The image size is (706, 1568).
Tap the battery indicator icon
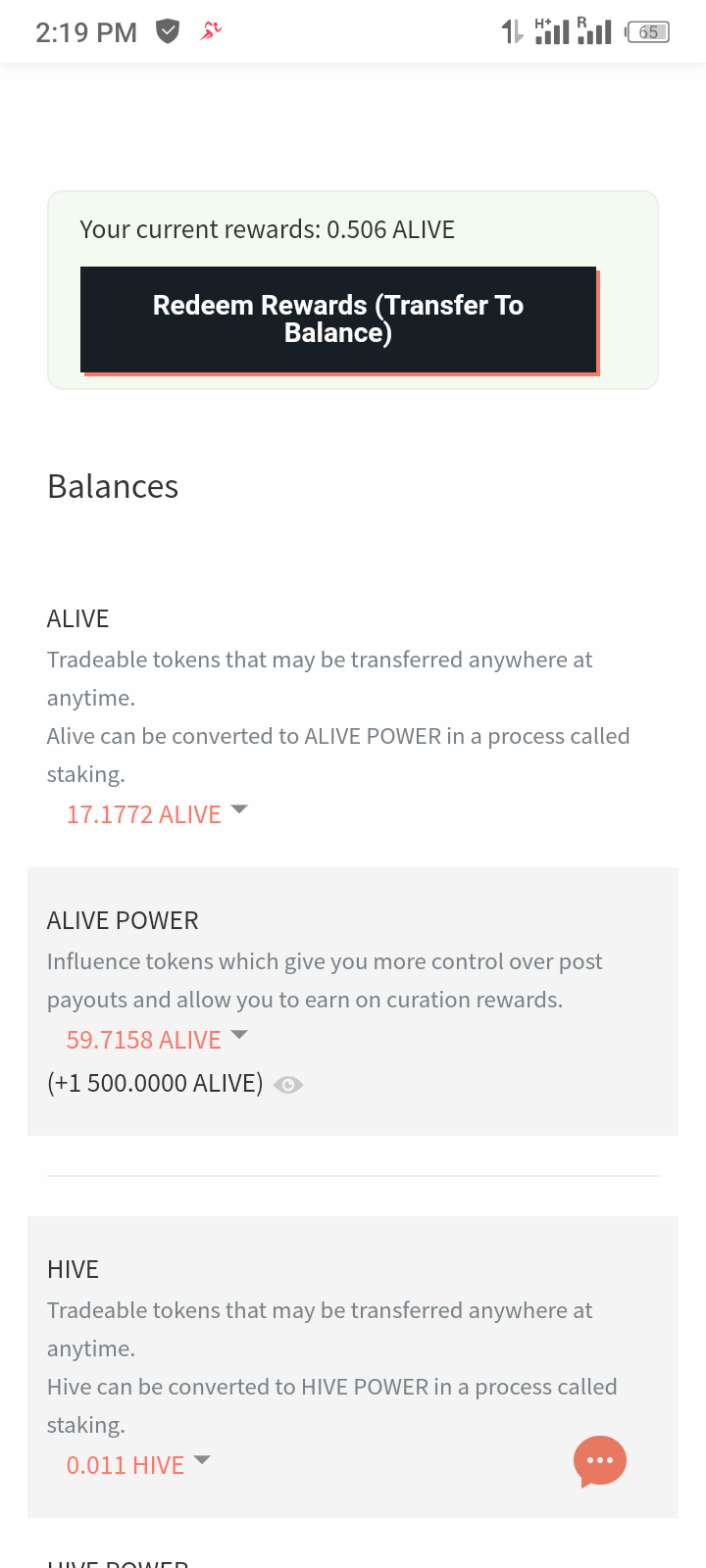tap(647, 32)
